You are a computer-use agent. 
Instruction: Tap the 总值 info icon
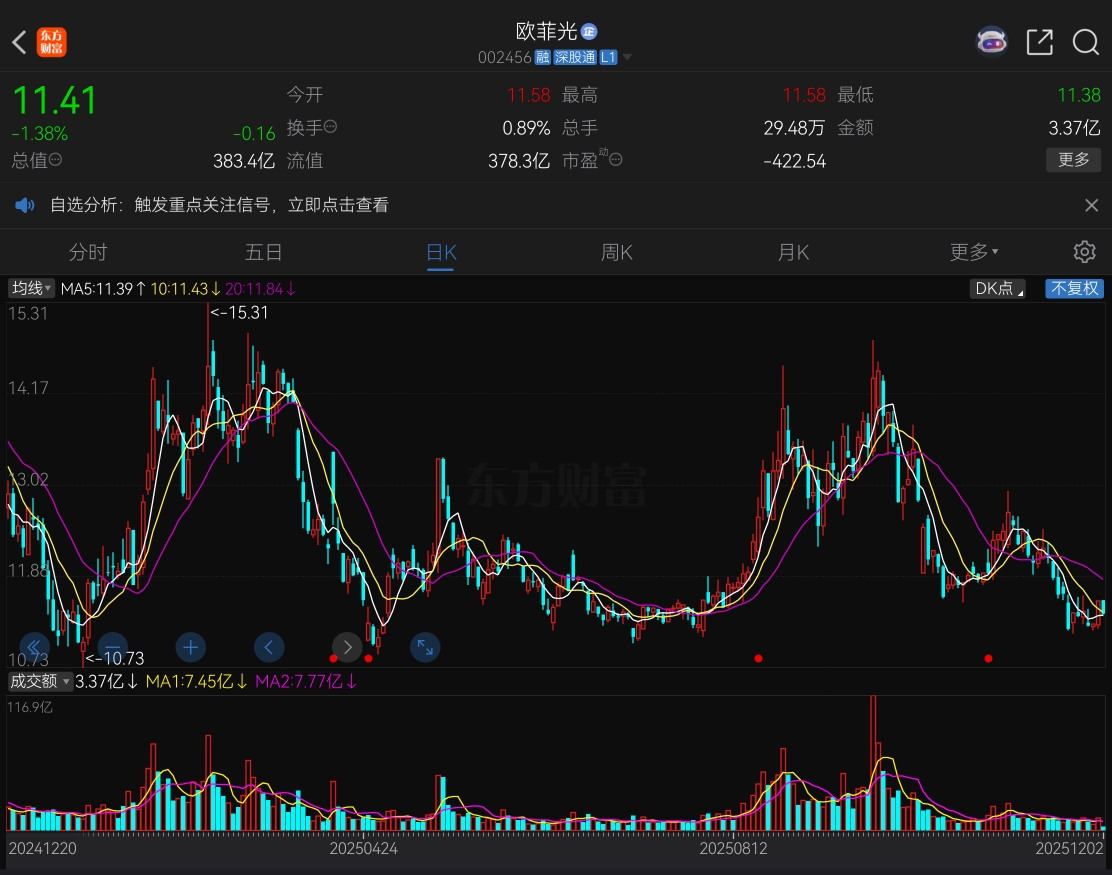pyautogui.click(x=55, y=160)
